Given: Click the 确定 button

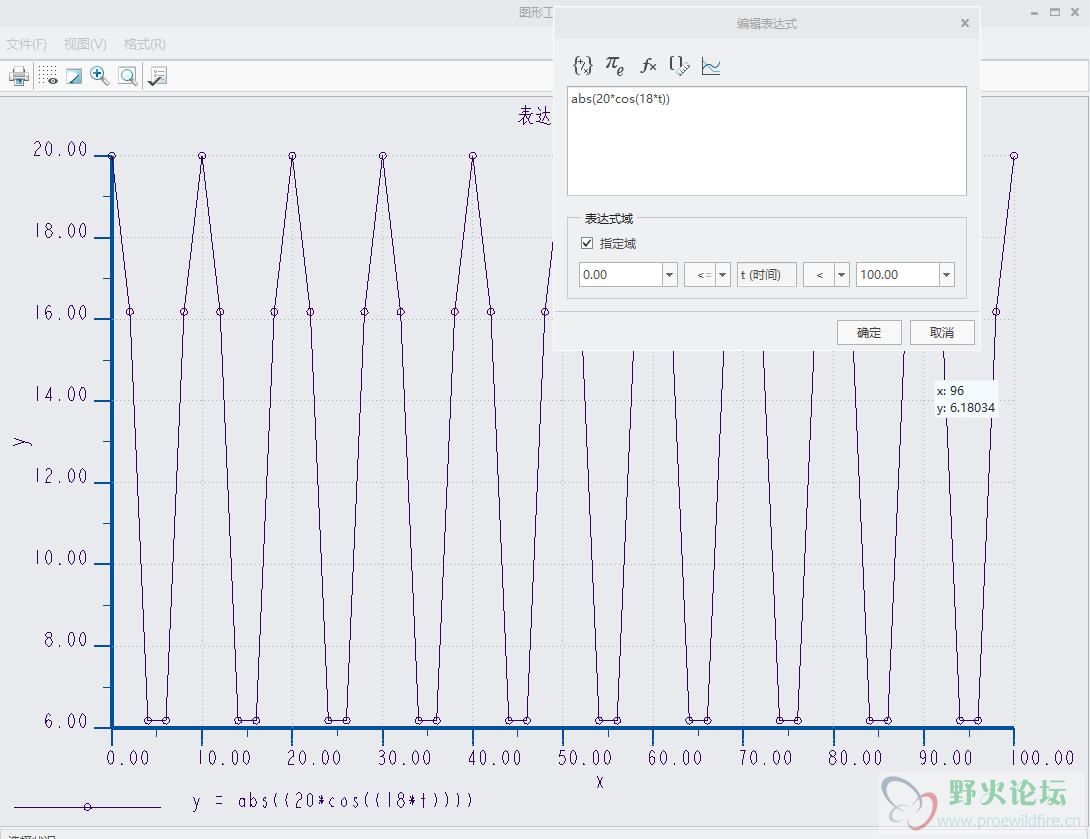Looking at the screenshot, I should [x=869, y=333].
